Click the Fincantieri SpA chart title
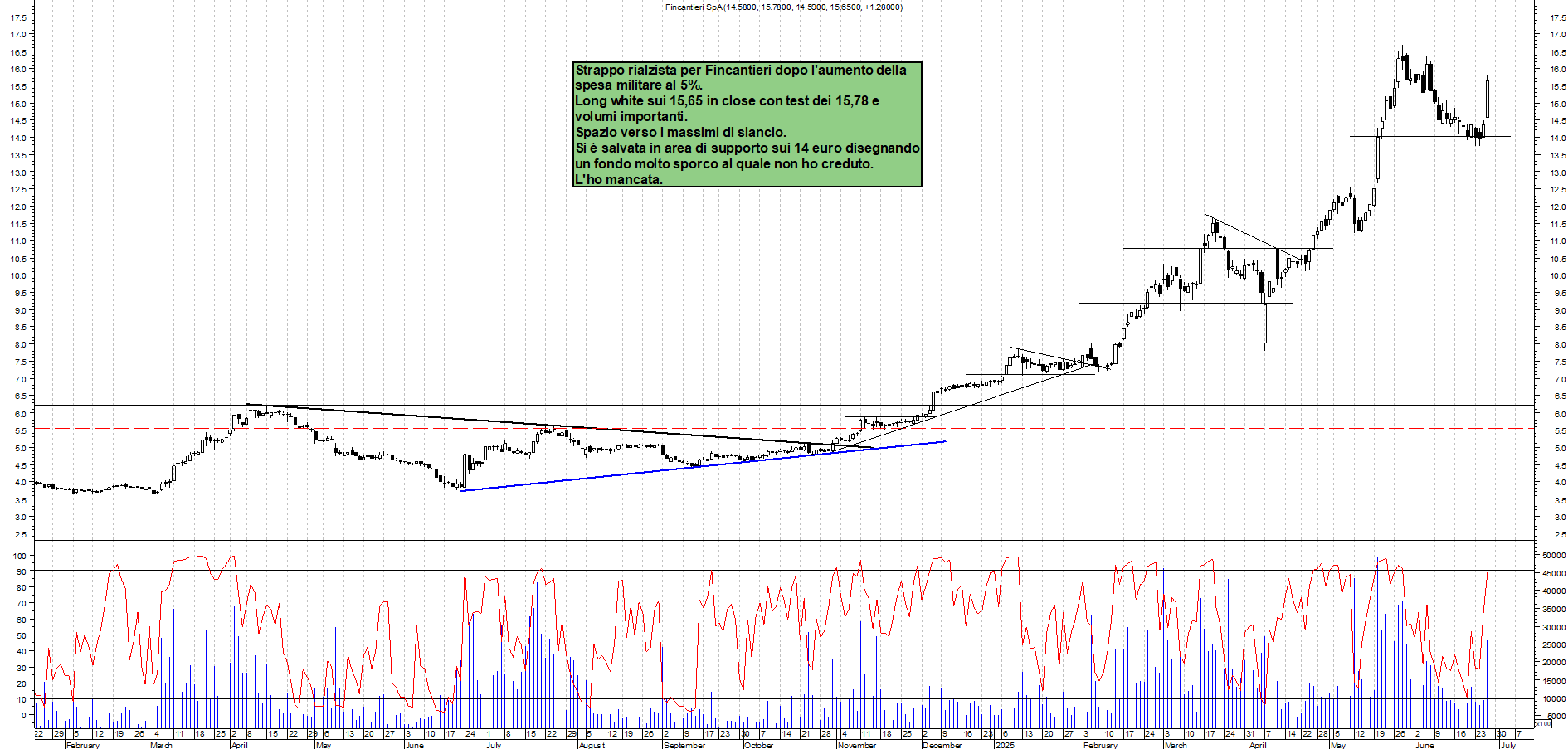 [783, 7]
